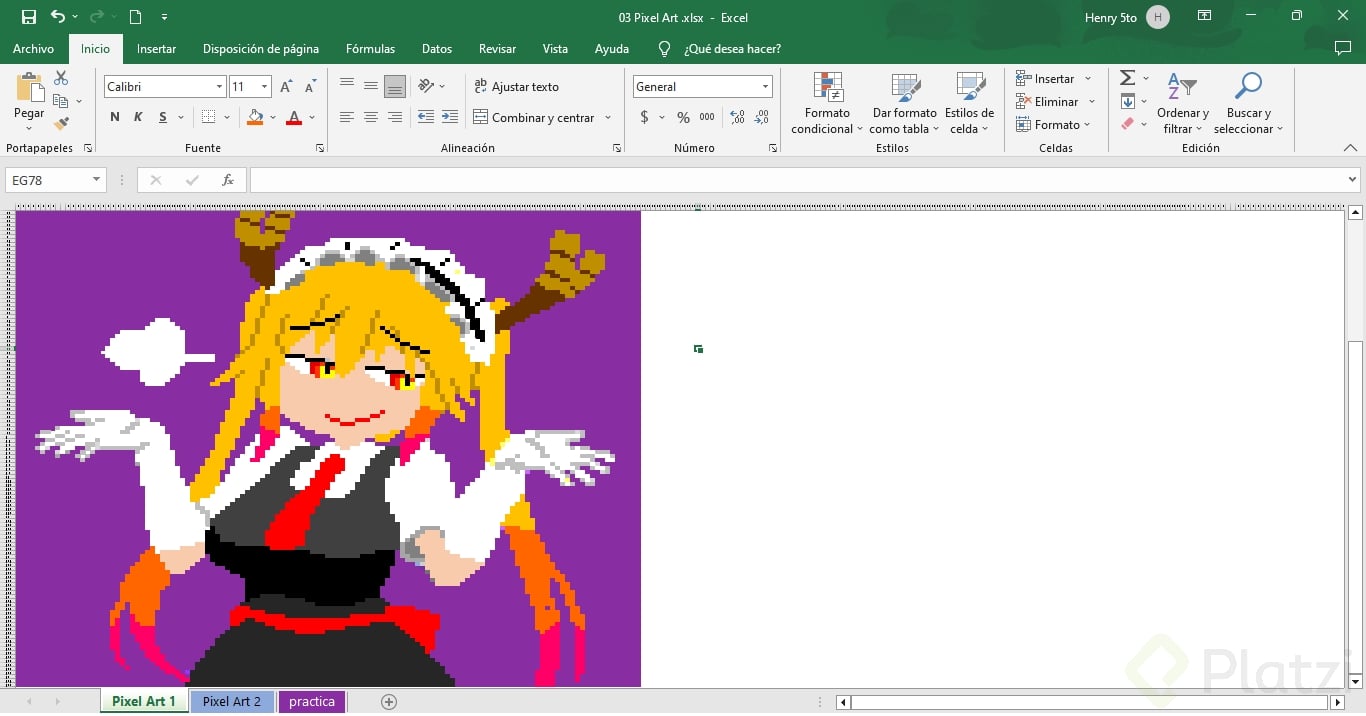Viewport: 1366px width, 716px height.
Task: Open the Calibri font name dropdown
Action: coord(219,87)
